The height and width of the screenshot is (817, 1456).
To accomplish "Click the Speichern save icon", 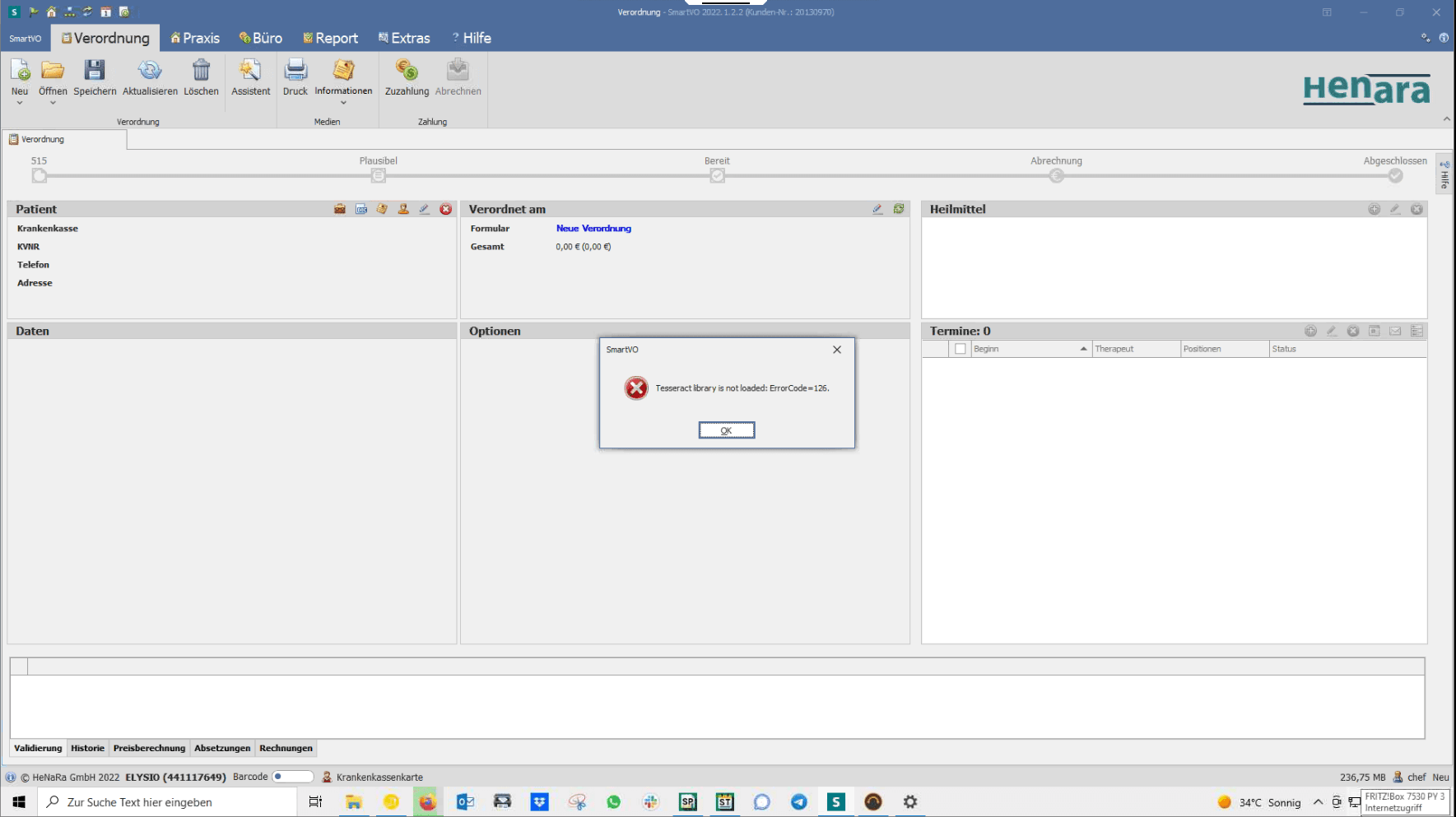I will point(95,71).
